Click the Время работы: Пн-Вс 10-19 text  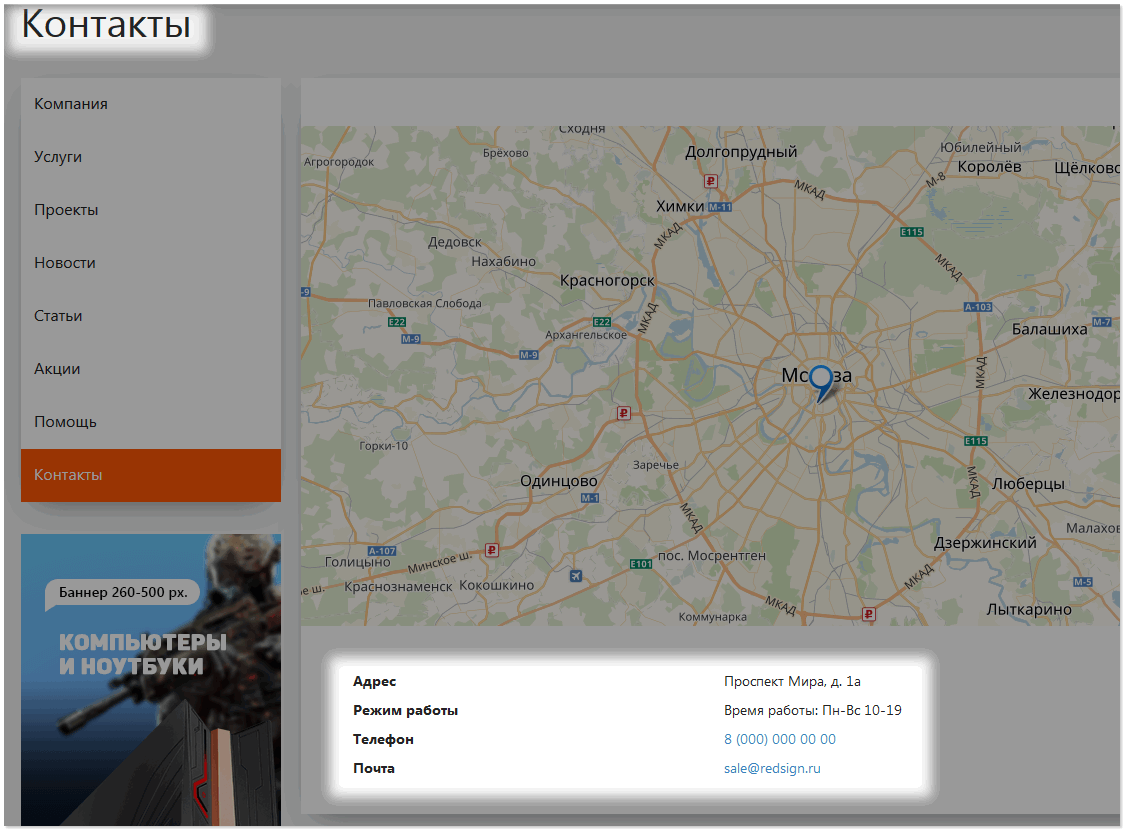813,710
